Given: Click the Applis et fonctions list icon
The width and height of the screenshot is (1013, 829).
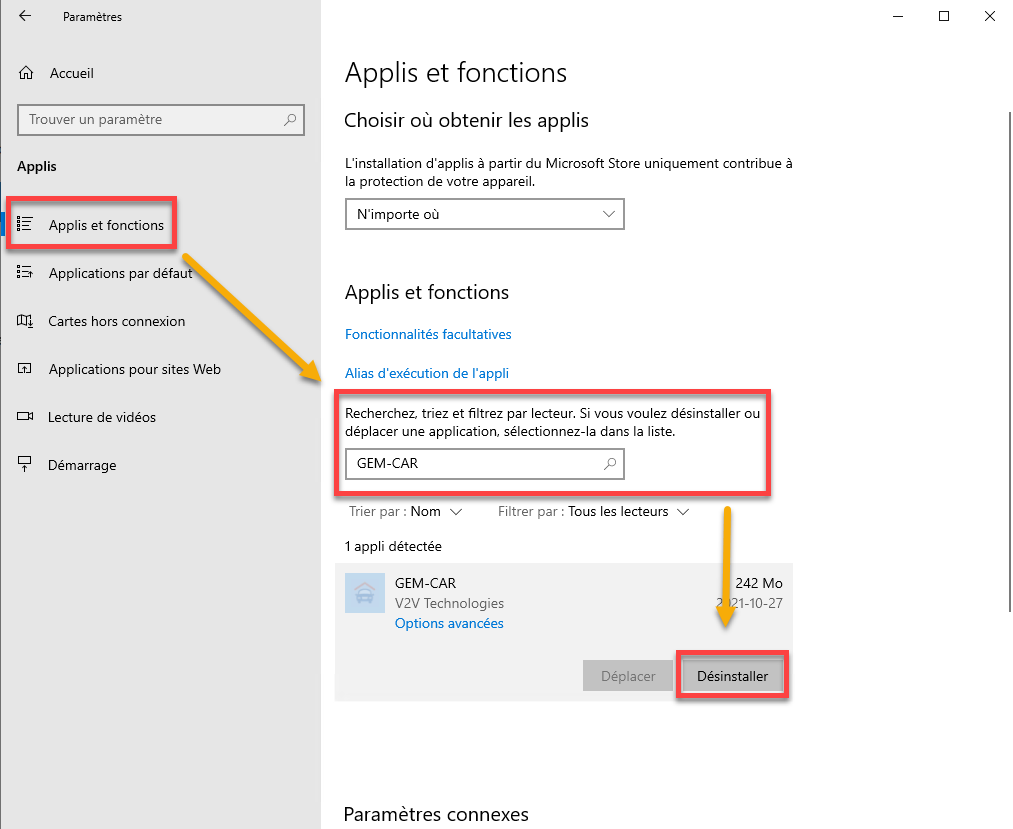Looking at the screenshot, I should click(x=25, y=224).
